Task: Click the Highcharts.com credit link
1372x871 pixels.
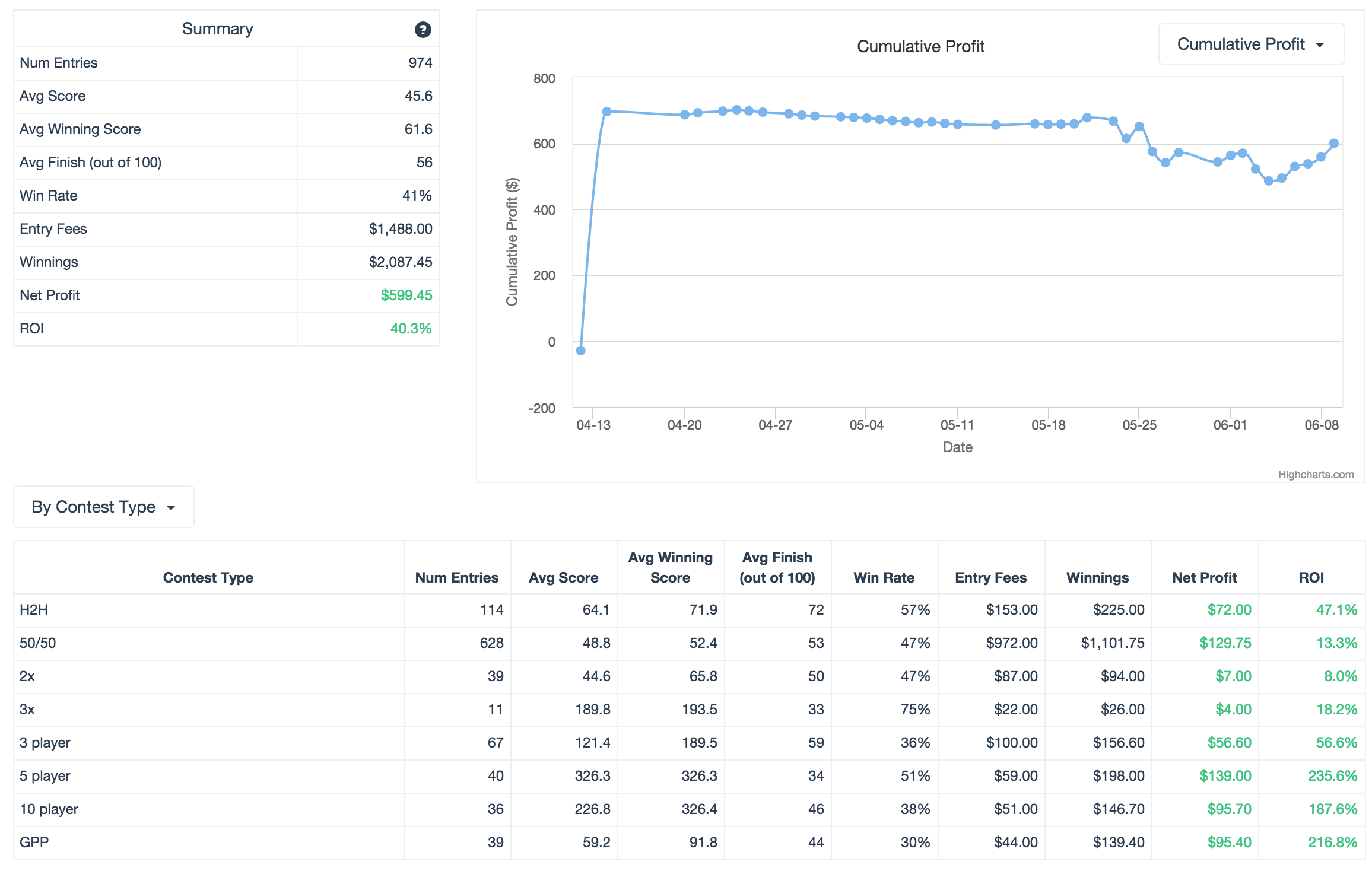Action: coord(1315,475)
